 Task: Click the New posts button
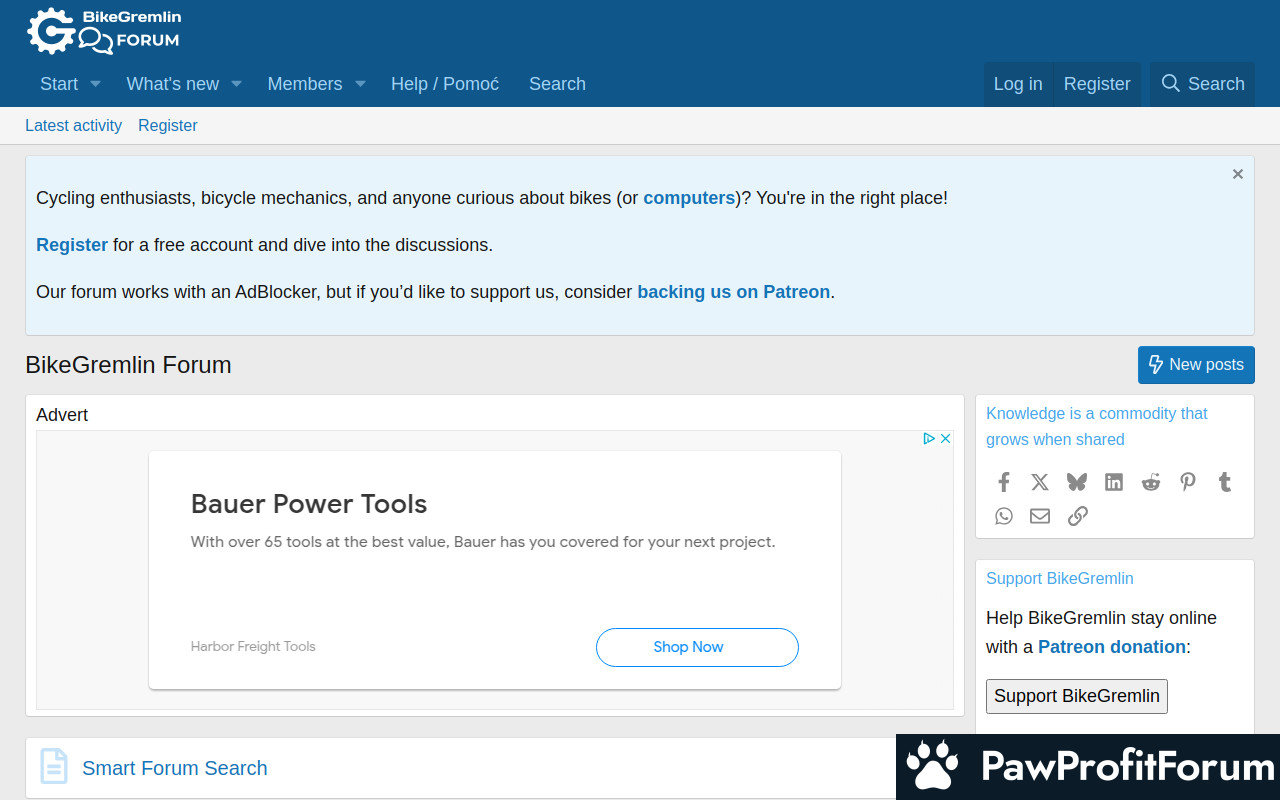[x=1196, y=365]
